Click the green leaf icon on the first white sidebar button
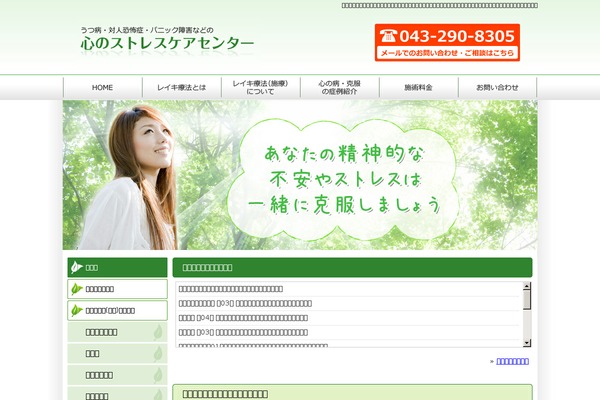 [x=77, y=289]
